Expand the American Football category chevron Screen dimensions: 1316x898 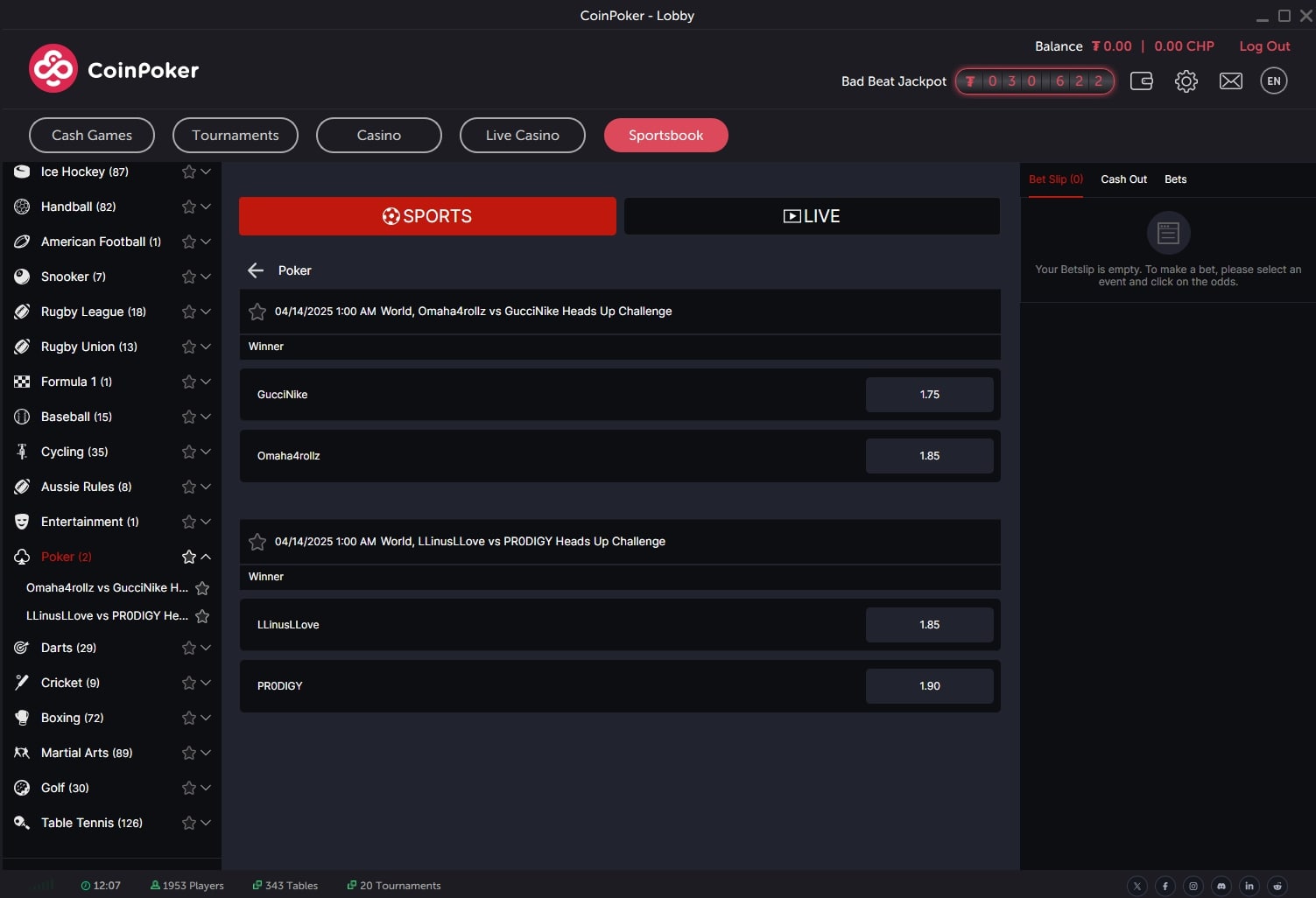(206, 242)
